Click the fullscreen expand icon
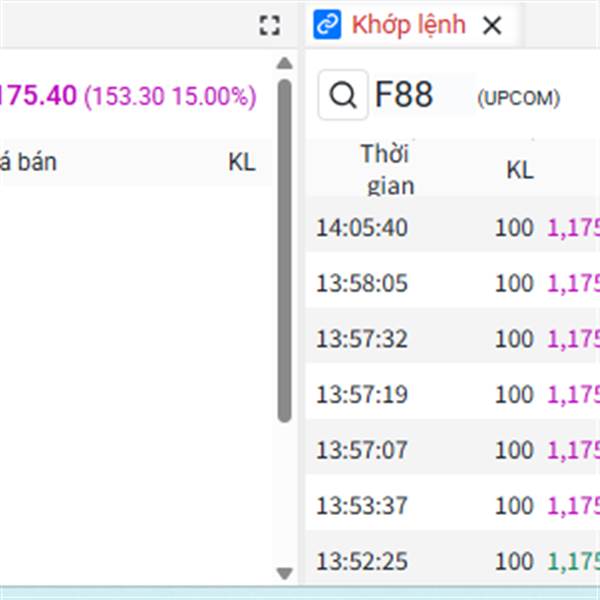 [x=269, y=26]
